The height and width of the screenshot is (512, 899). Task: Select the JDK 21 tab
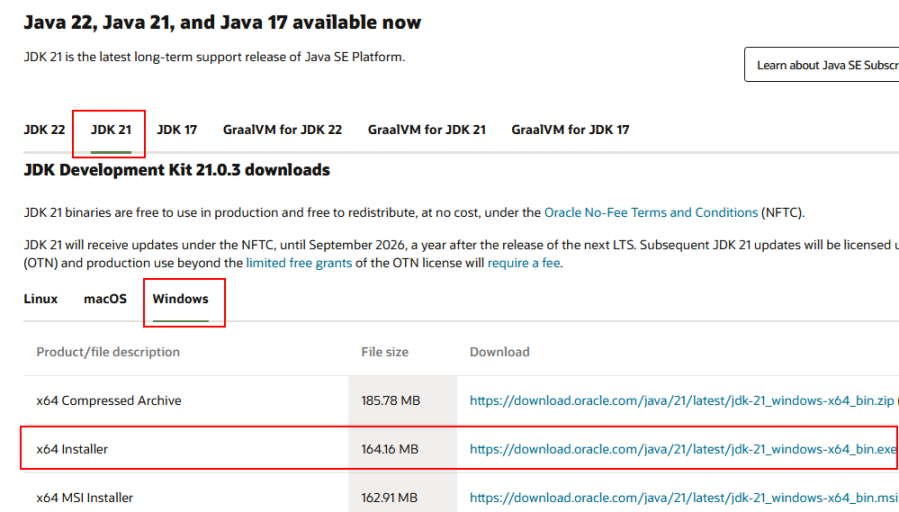point(110,130)
